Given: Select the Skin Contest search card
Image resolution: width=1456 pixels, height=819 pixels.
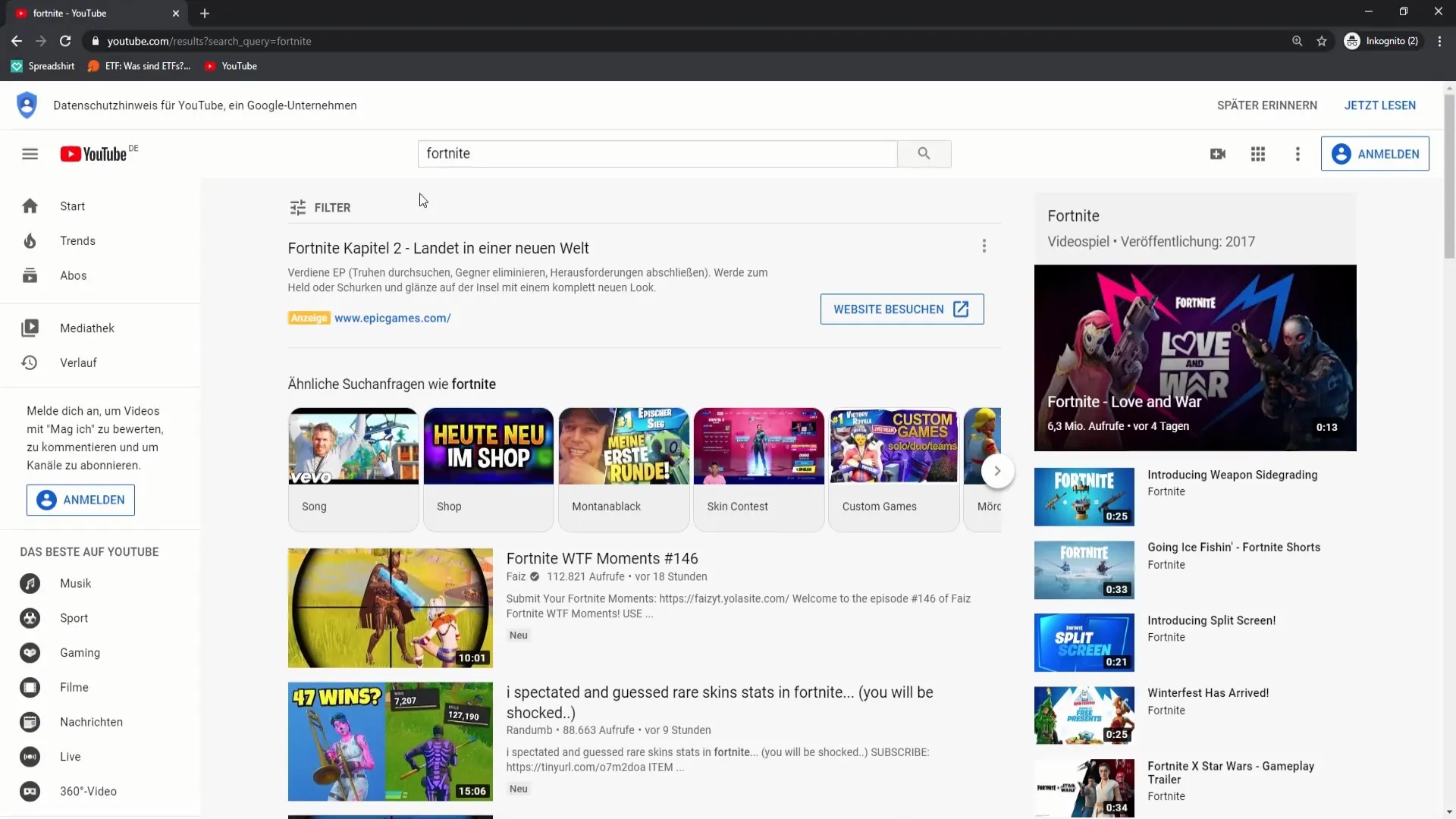Looking at the screenshot, I should [x=758, y=469].
